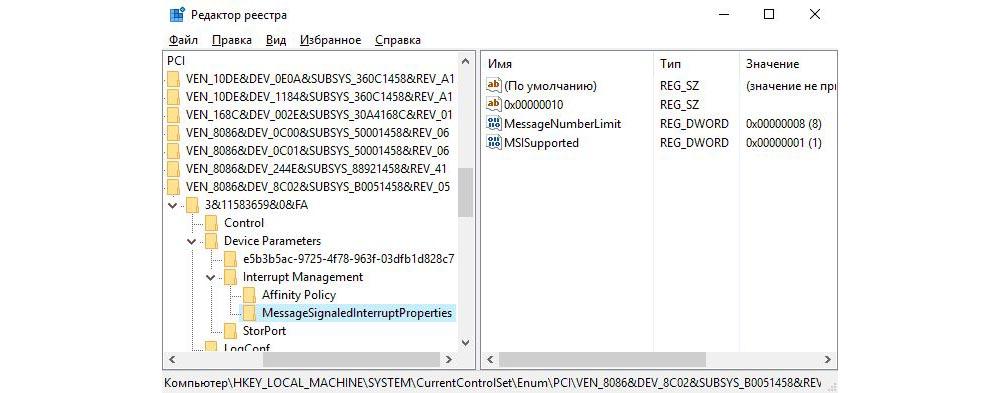Viewport: 1000px width, 393px height.
Task: Sort values by the Имя column header
Action: pyautogui.click(x=566, y=64)
